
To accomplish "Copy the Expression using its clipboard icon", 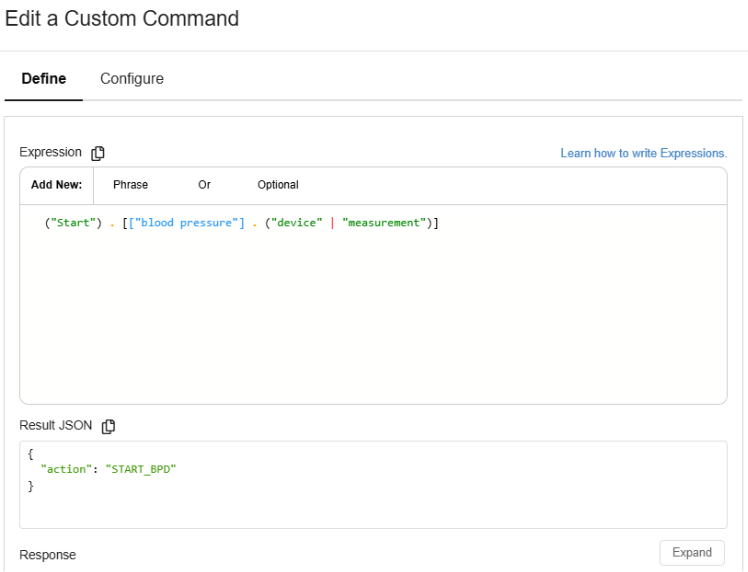I will point(98,153).
